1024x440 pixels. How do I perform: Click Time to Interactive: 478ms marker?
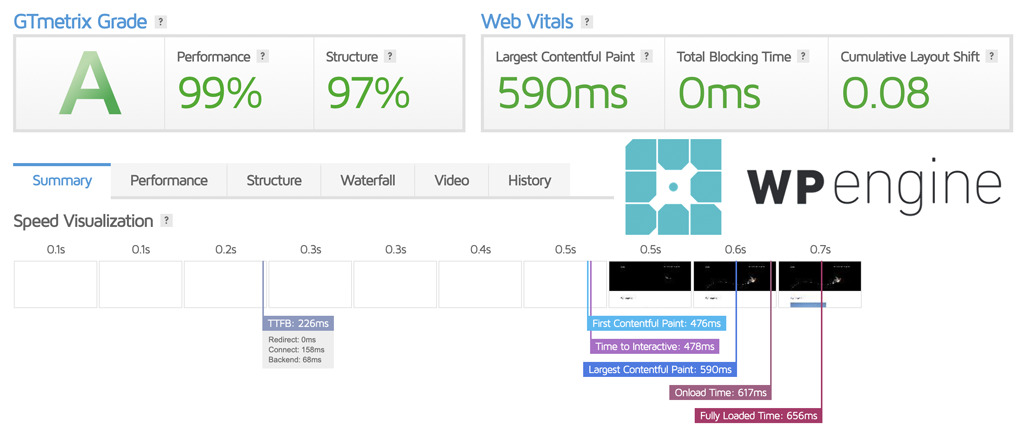click(654, 347)
